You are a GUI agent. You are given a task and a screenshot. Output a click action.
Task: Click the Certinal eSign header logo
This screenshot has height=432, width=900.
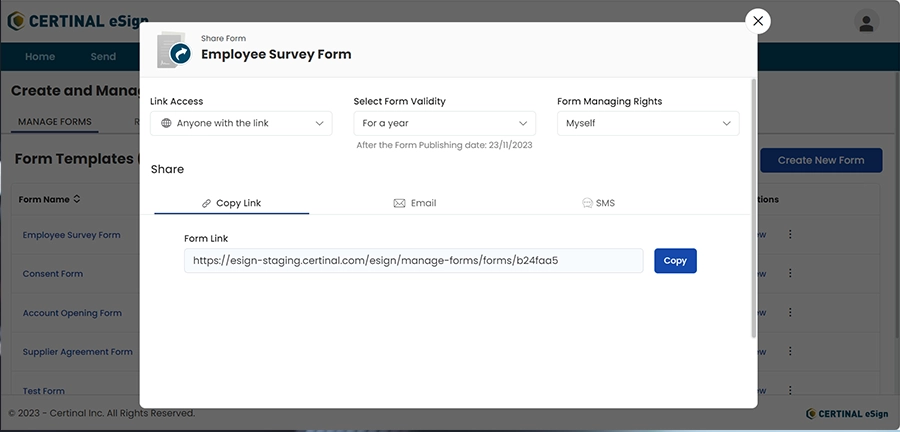pos(77,21)
